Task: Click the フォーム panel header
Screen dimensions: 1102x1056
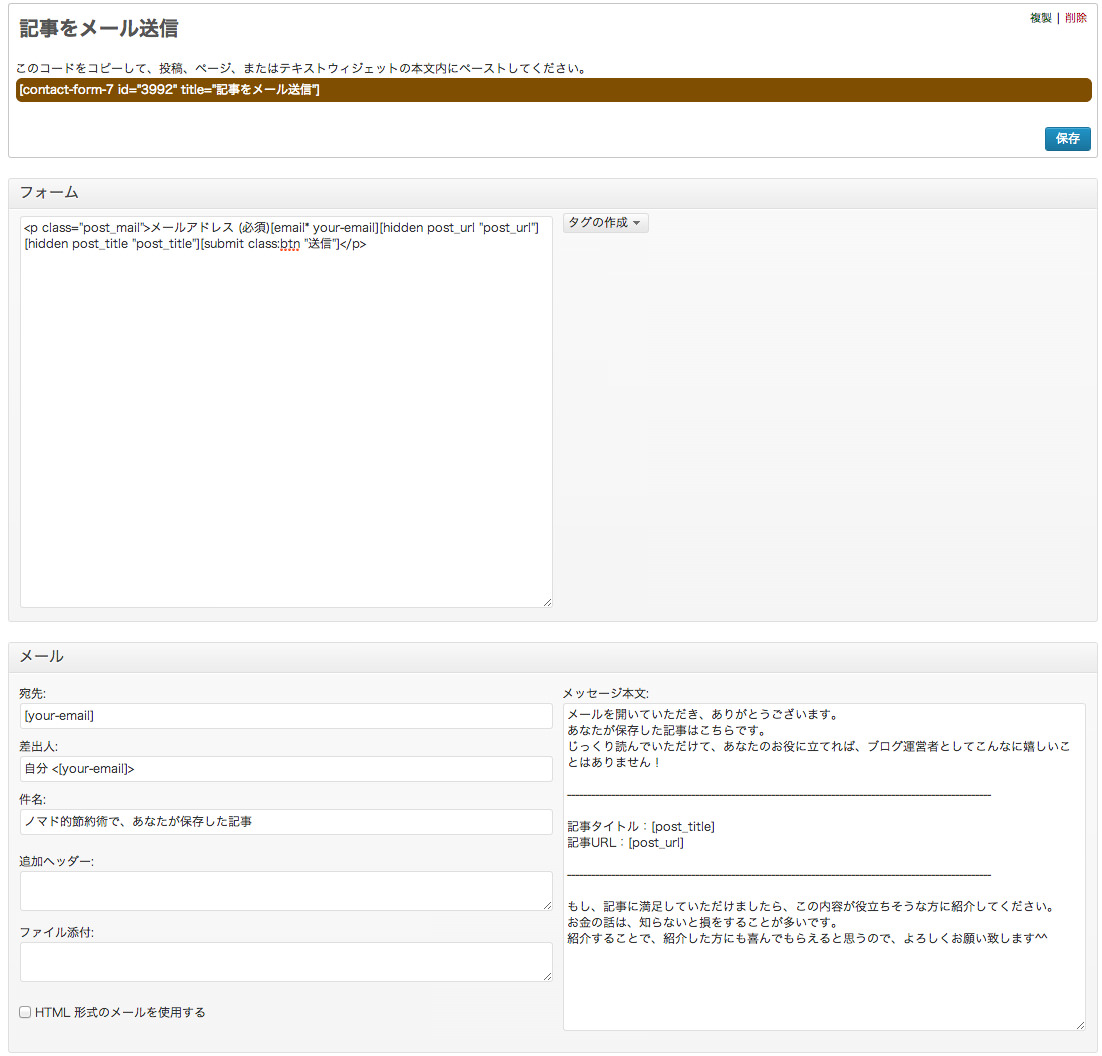Action: 552,193
